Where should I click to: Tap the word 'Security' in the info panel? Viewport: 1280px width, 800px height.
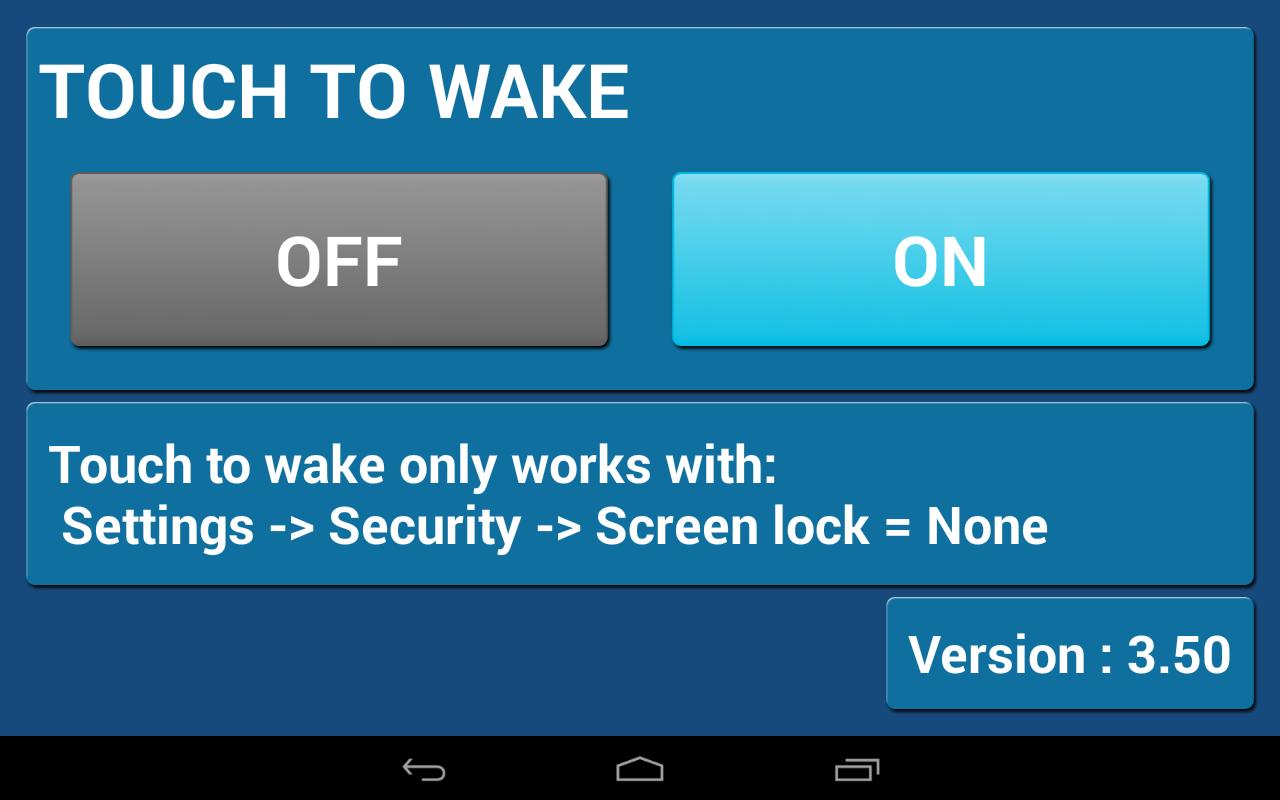[x=425, y=527]
